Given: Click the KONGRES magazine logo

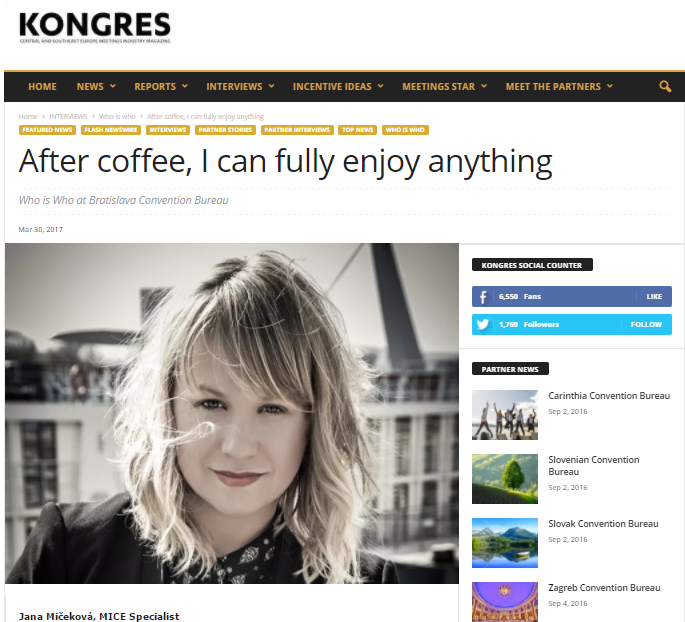Looking at the screenshot, I should (95, 28).
